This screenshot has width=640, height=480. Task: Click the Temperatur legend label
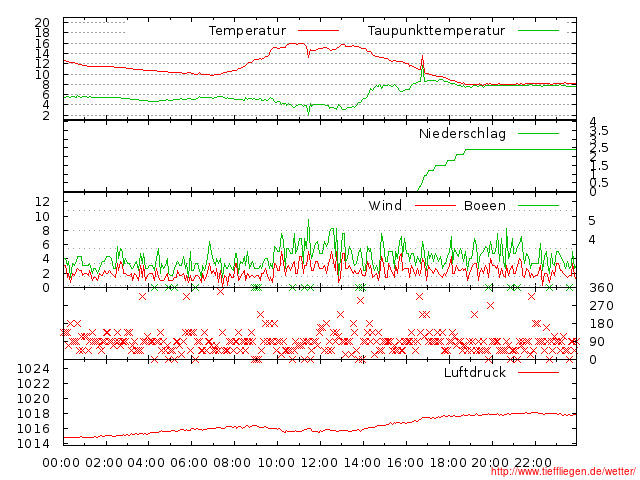[x=247, y=31]
